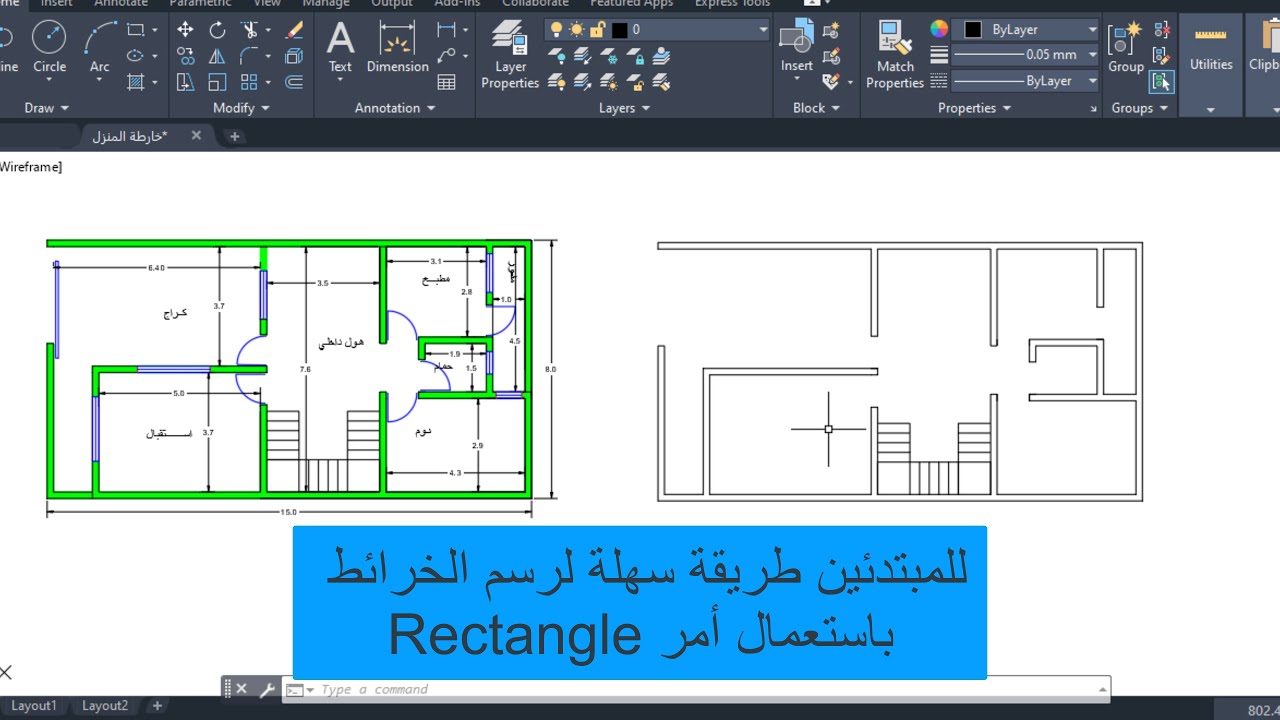Activate the Rectangular Array tool
1280x720 pixels.
pos(250,82)
